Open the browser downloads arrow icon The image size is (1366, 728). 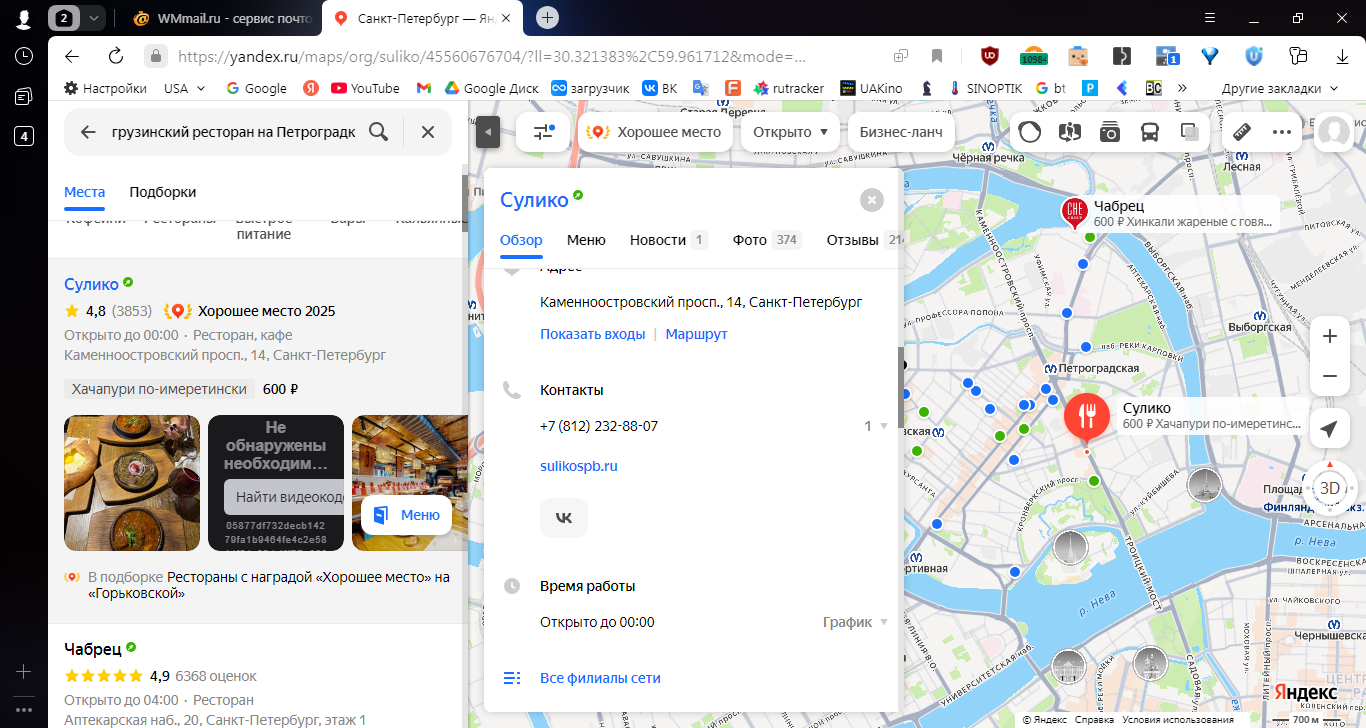tap(1343, 56)
